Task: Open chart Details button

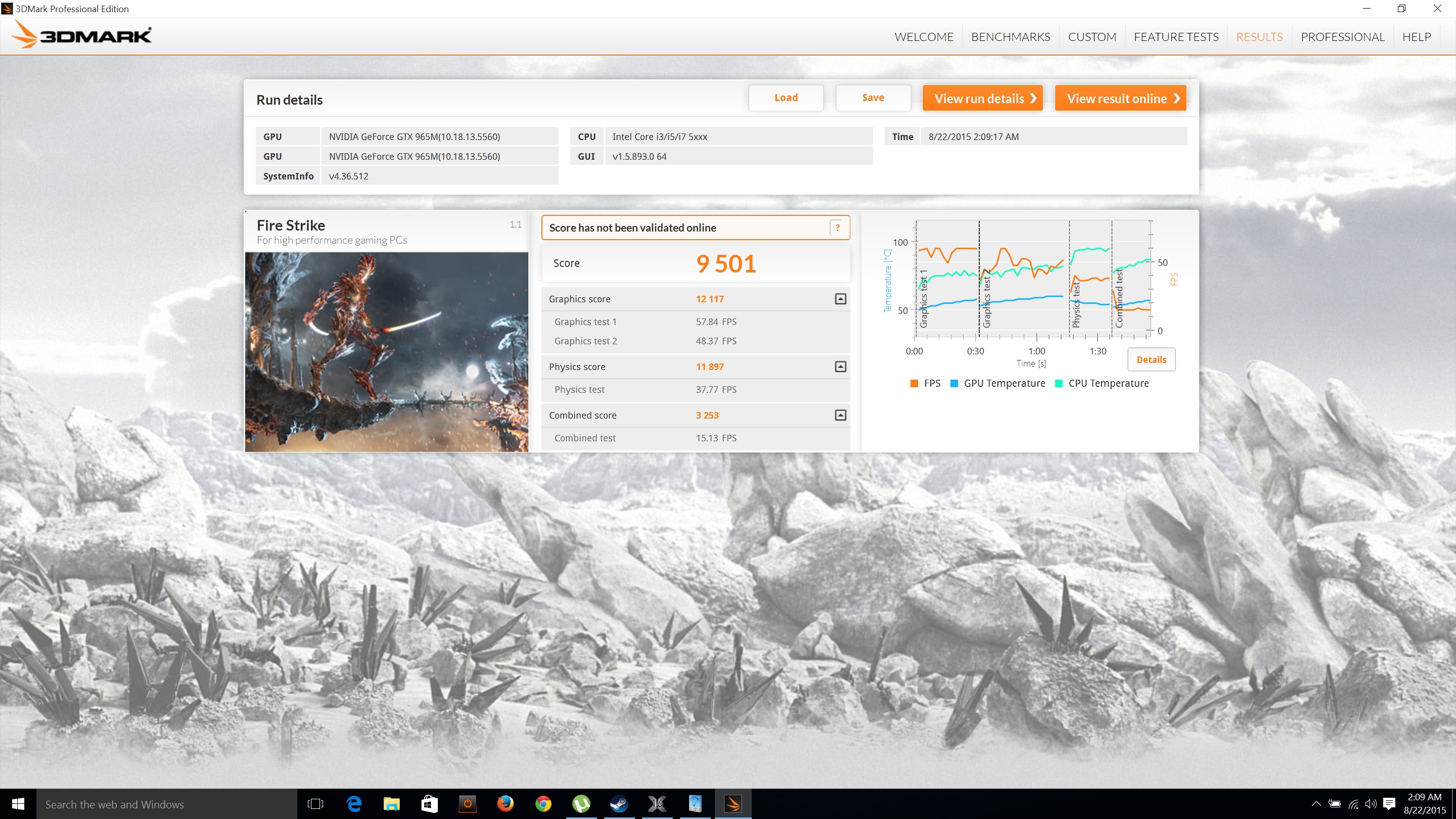Action: [x=1151, y=359]
